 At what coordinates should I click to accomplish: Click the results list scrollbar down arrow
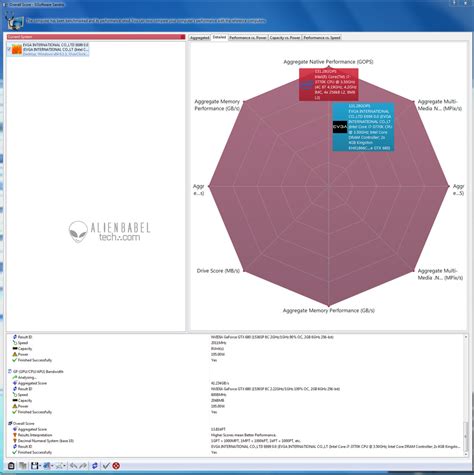pos(466,454)
